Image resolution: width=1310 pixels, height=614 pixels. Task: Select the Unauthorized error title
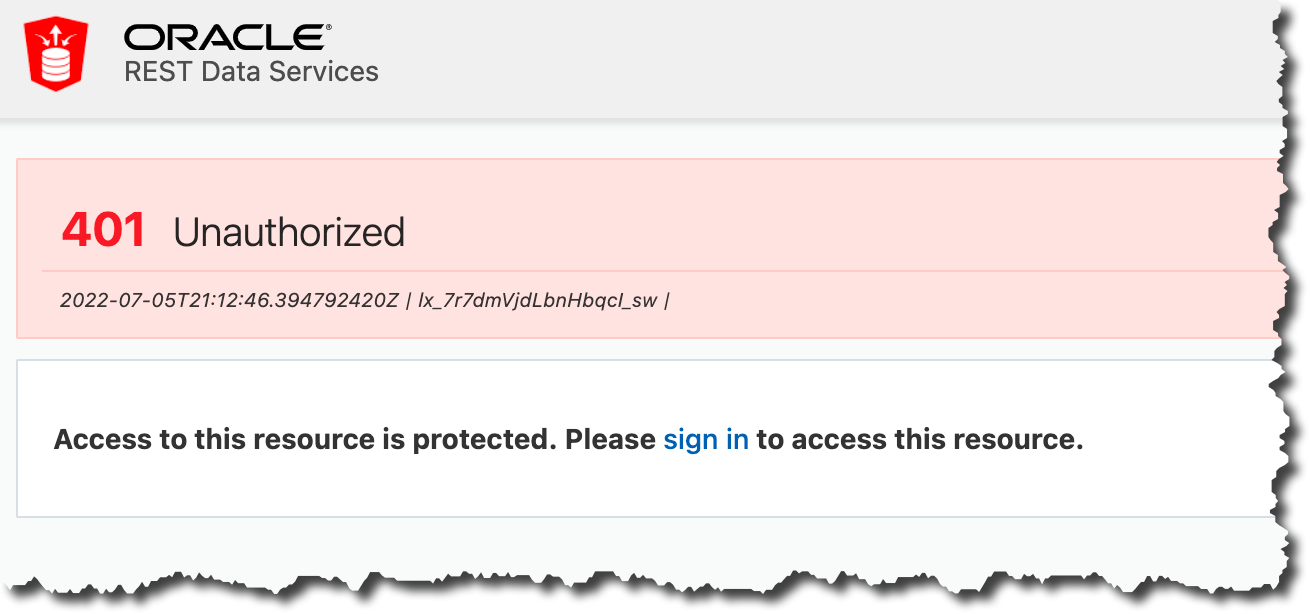(x=288, y=231)
